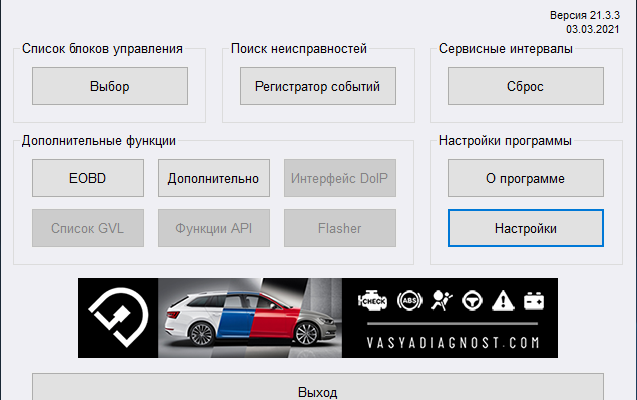
Task: Click the date 03.03.2021 text
Action: click(x=593, y=29)
